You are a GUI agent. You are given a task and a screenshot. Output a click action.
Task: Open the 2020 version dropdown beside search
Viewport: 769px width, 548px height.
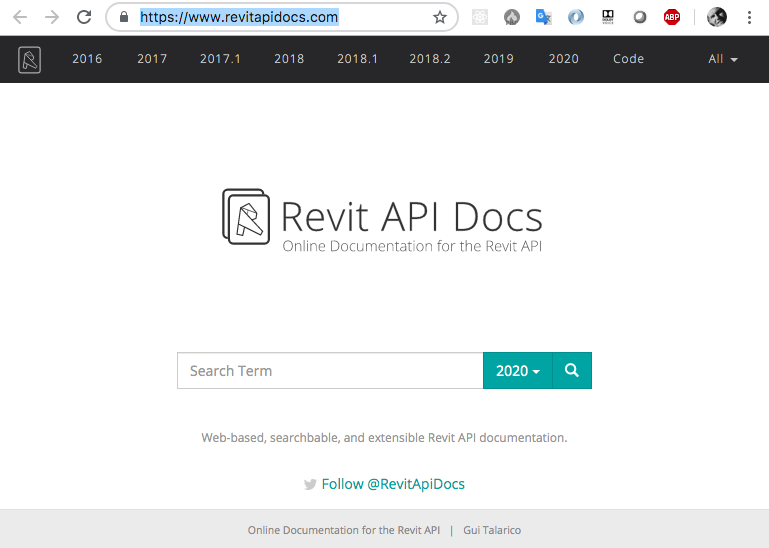point(517,370)
